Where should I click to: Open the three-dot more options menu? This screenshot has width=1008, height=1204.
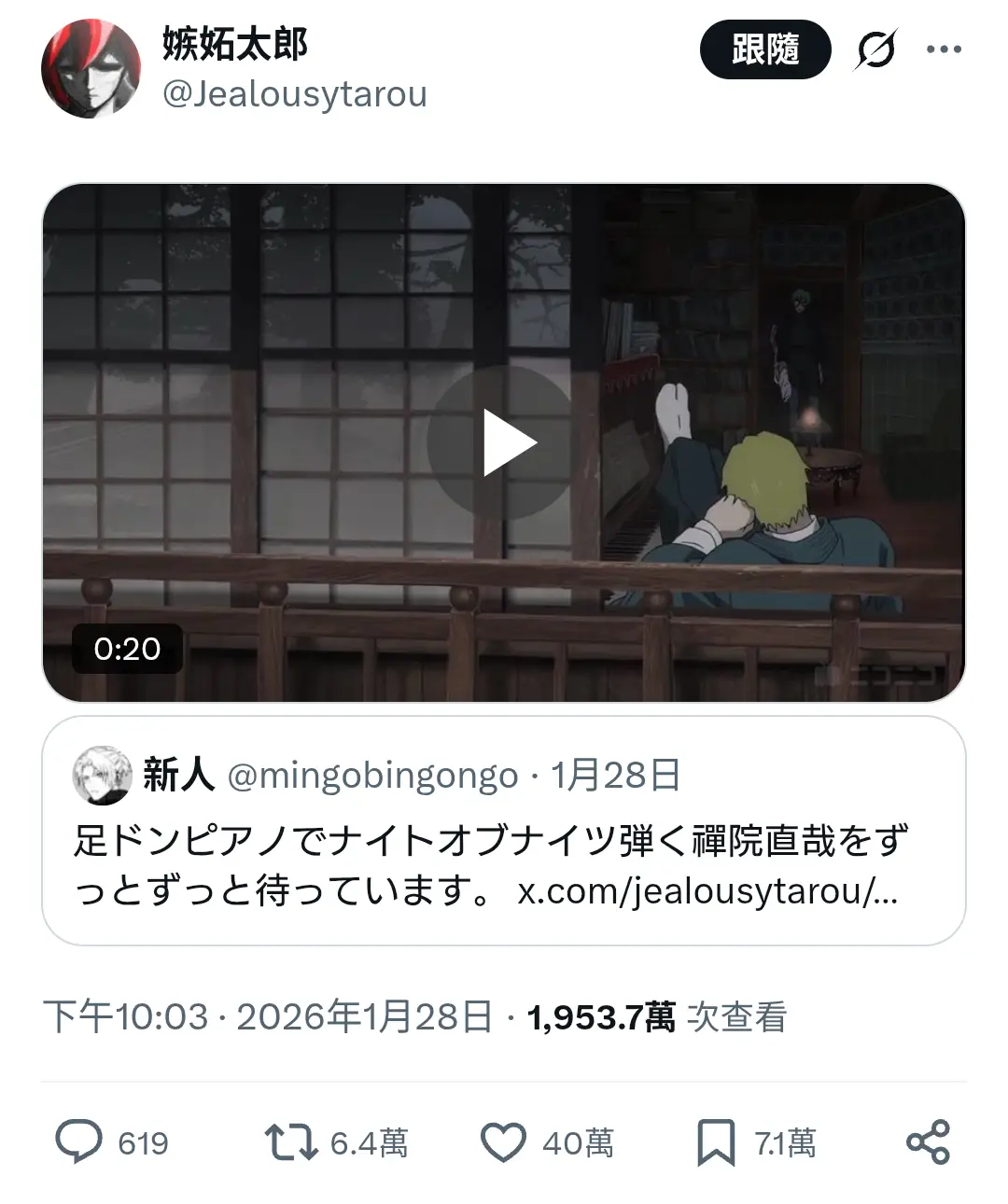click(x=944, y=49)
